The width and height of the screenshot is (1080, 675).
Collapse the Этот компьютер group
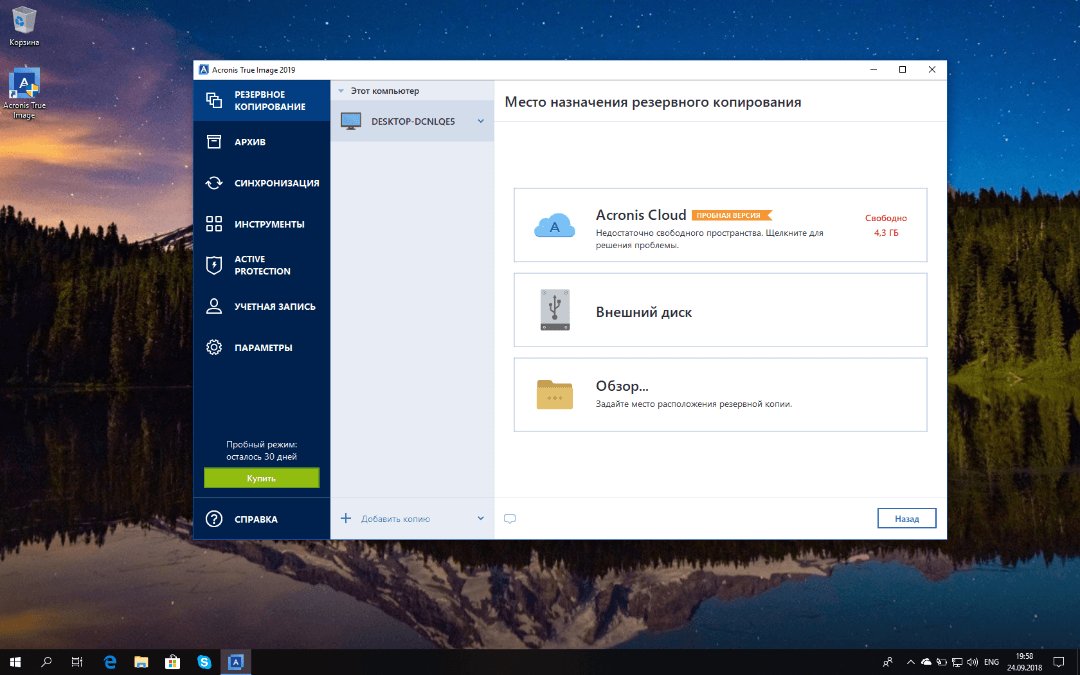coord(341,91)
